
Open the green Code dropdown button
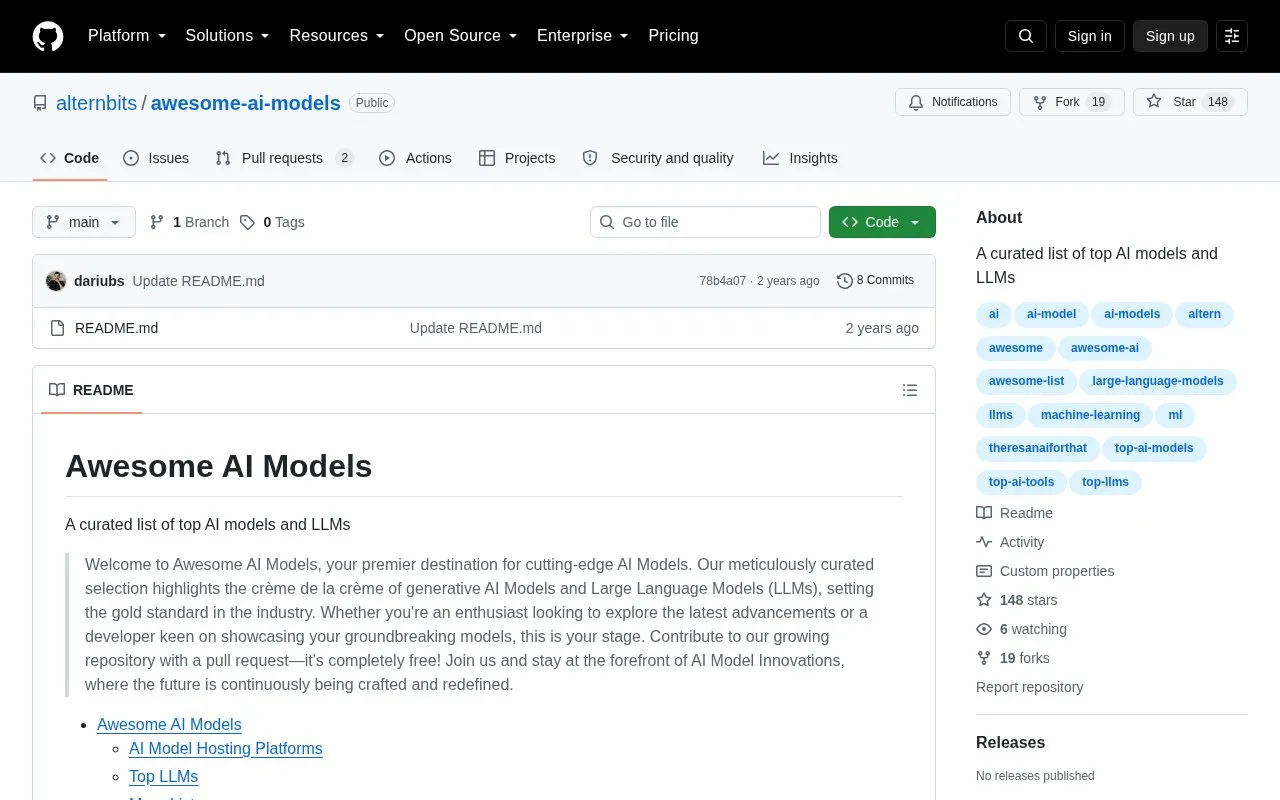(882, 222)
